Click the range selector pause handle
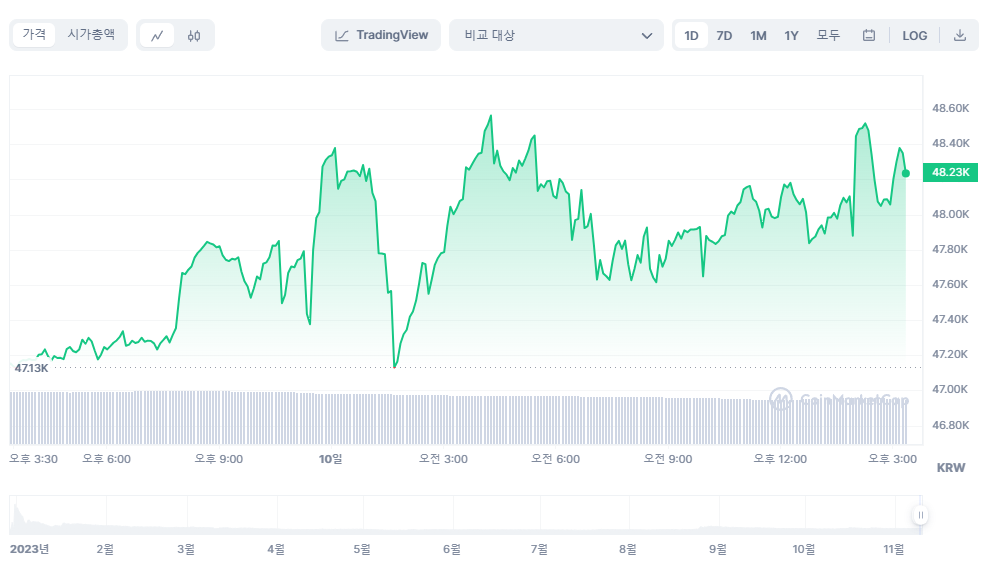This screenshot has height=571, width=991. coord(921,515)
